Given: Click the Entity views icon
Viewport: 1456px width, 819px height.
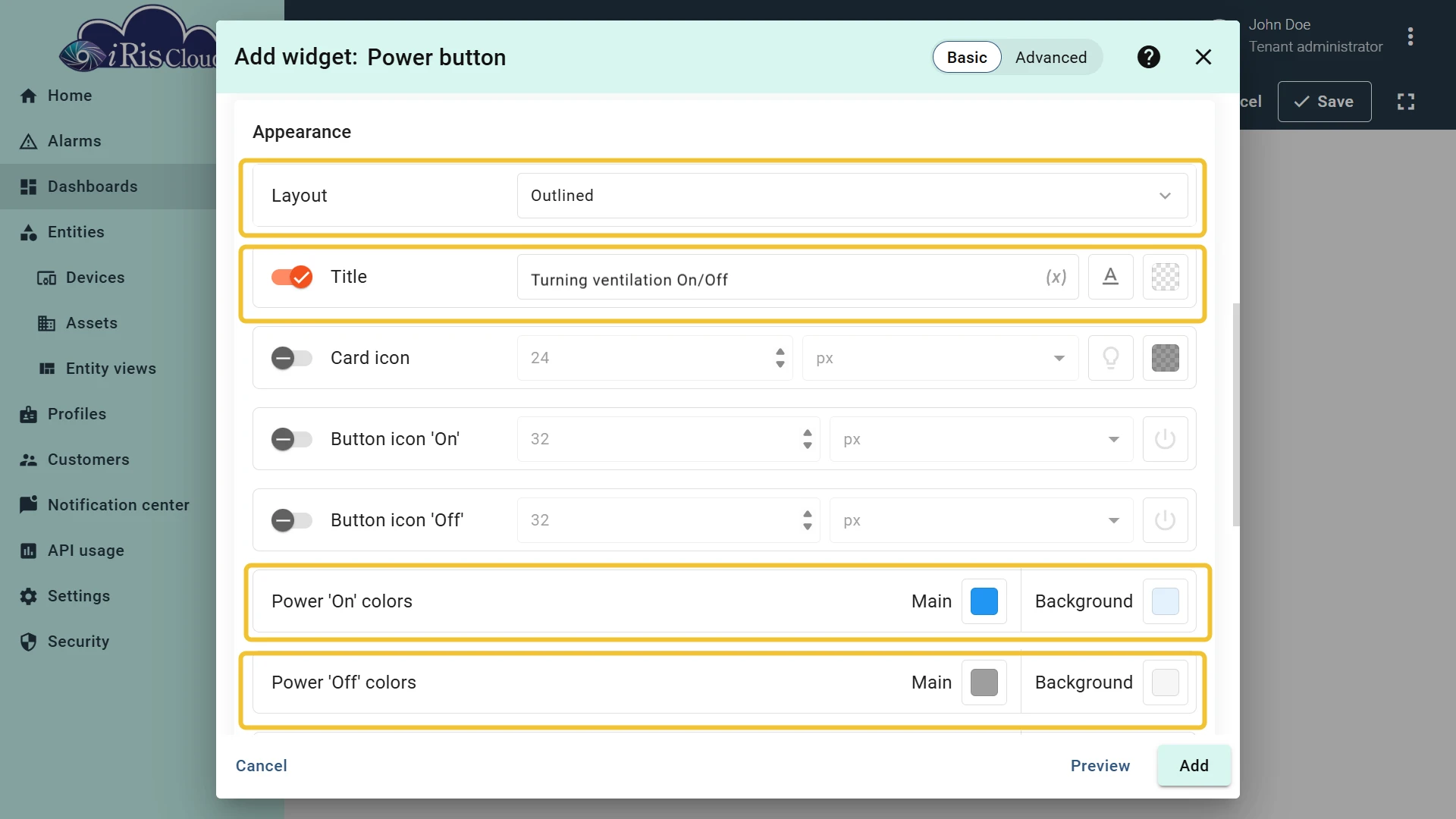Looking at the screenshot, I should coord(46,369).
